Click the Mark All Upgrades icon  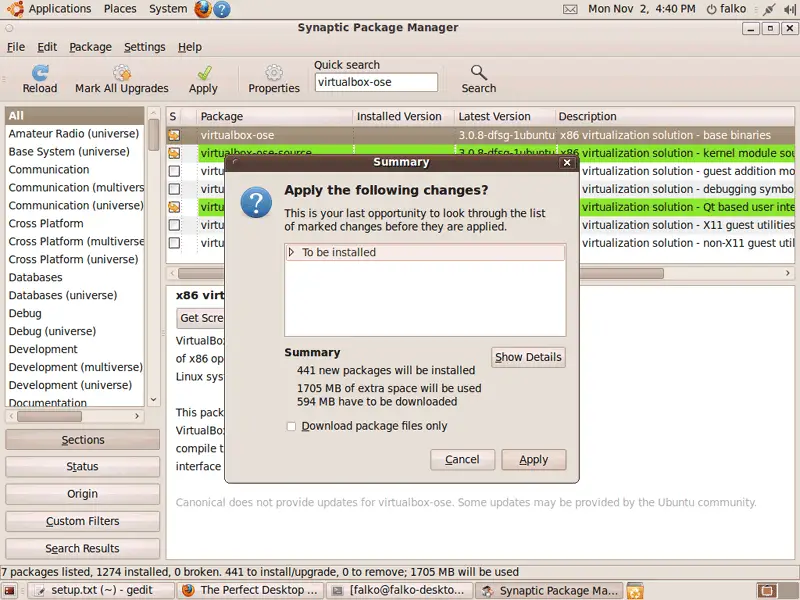122,73
